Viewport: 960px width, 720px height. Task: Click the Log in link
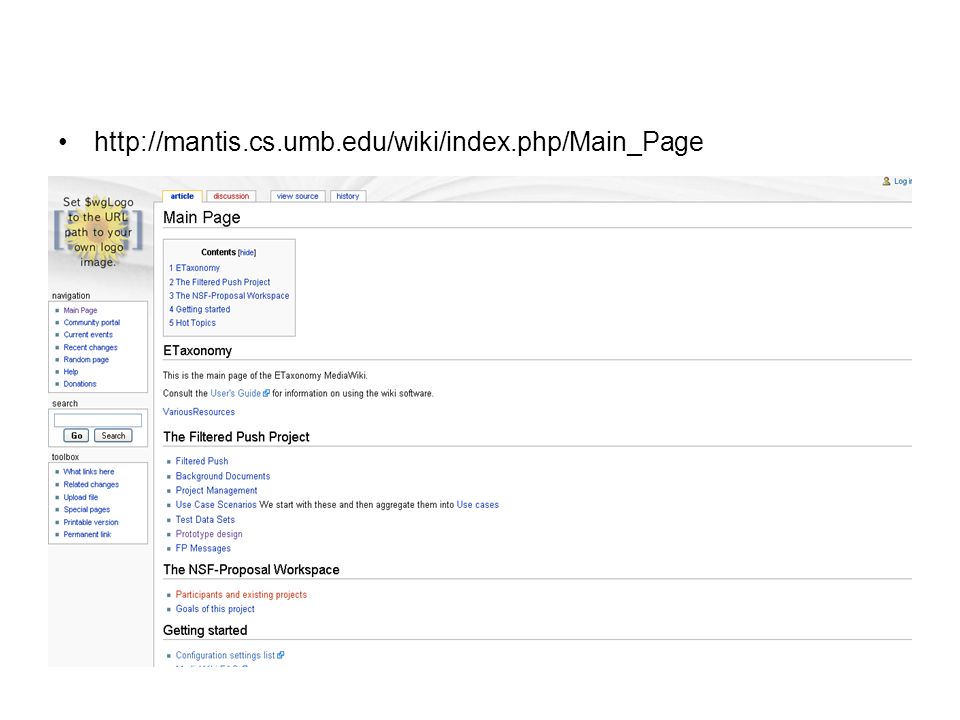pyautogui.click(x=903, y=181)
